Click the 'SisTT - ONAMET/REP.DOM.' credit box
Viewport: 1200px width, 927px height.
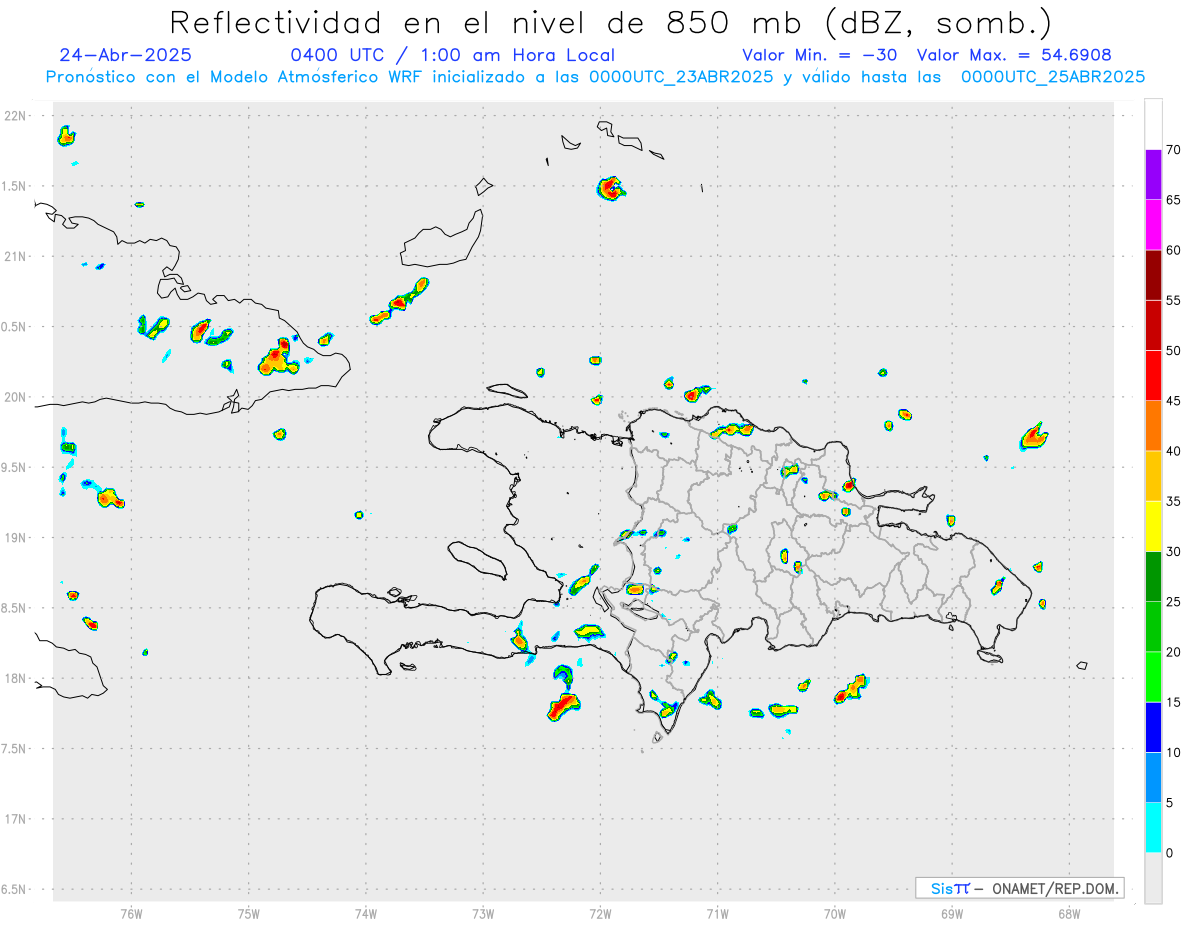(1019, 888)
